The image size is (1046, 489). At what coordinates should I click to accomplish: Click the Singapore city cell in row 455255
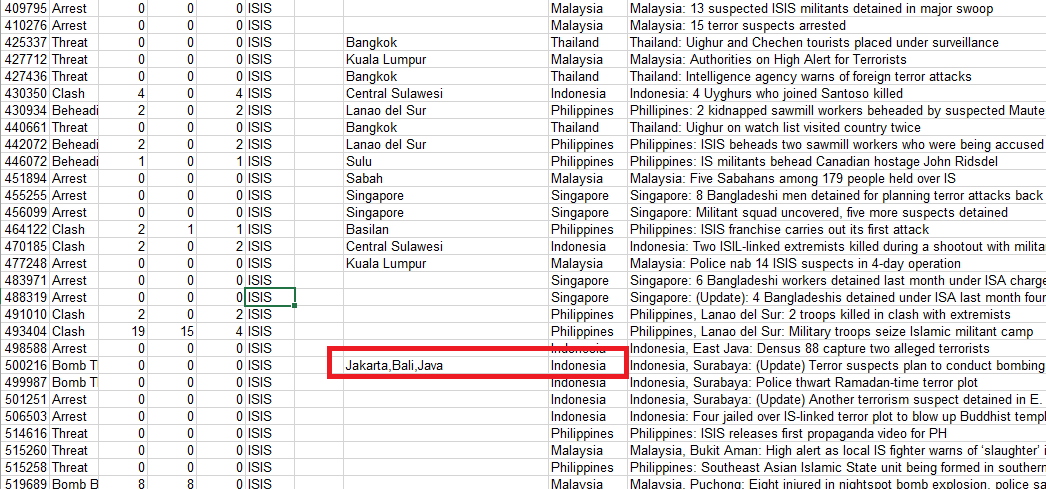(445, 195)
